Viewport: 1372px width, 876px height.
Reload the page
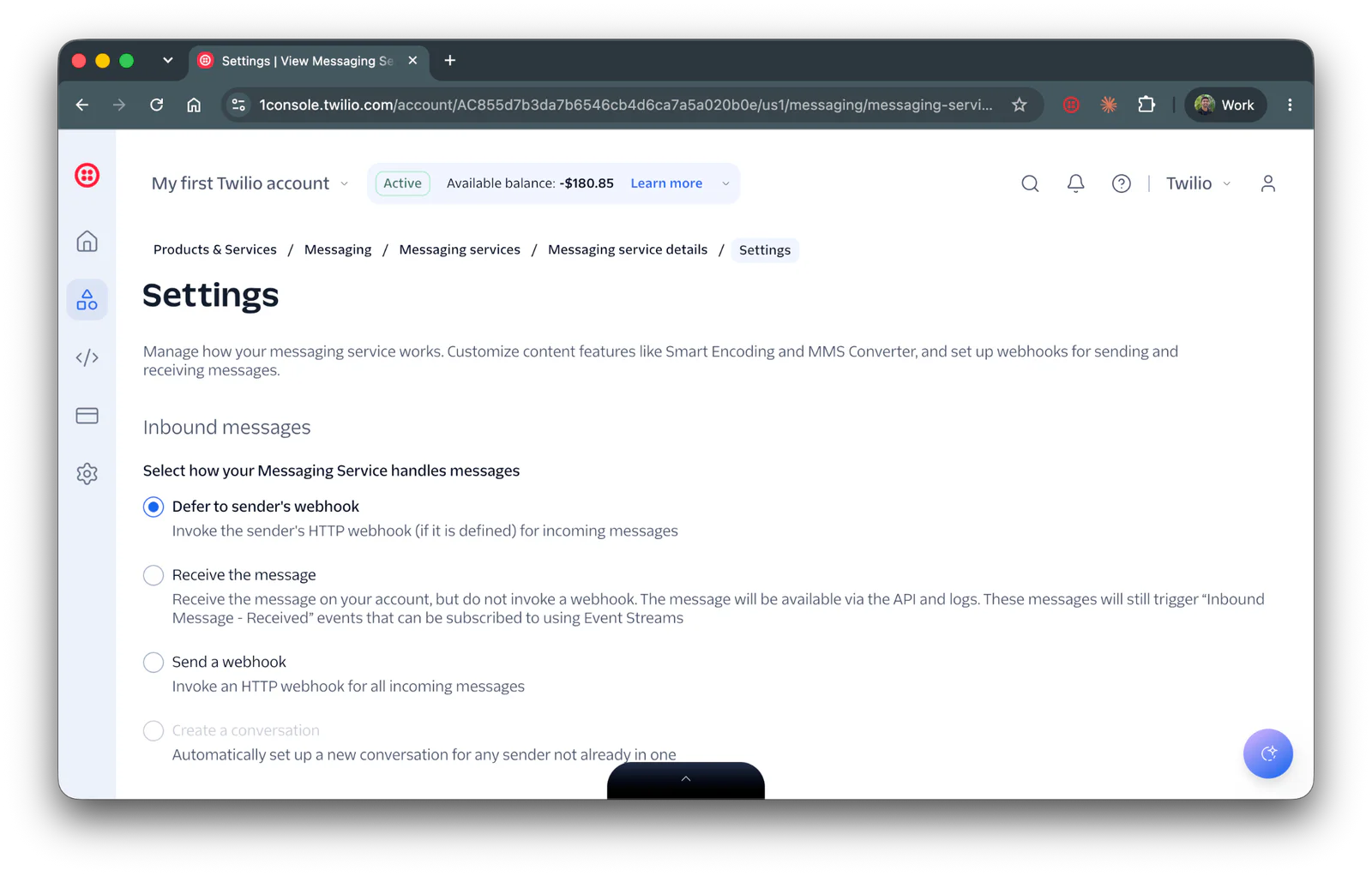click(x=156, y=105)
